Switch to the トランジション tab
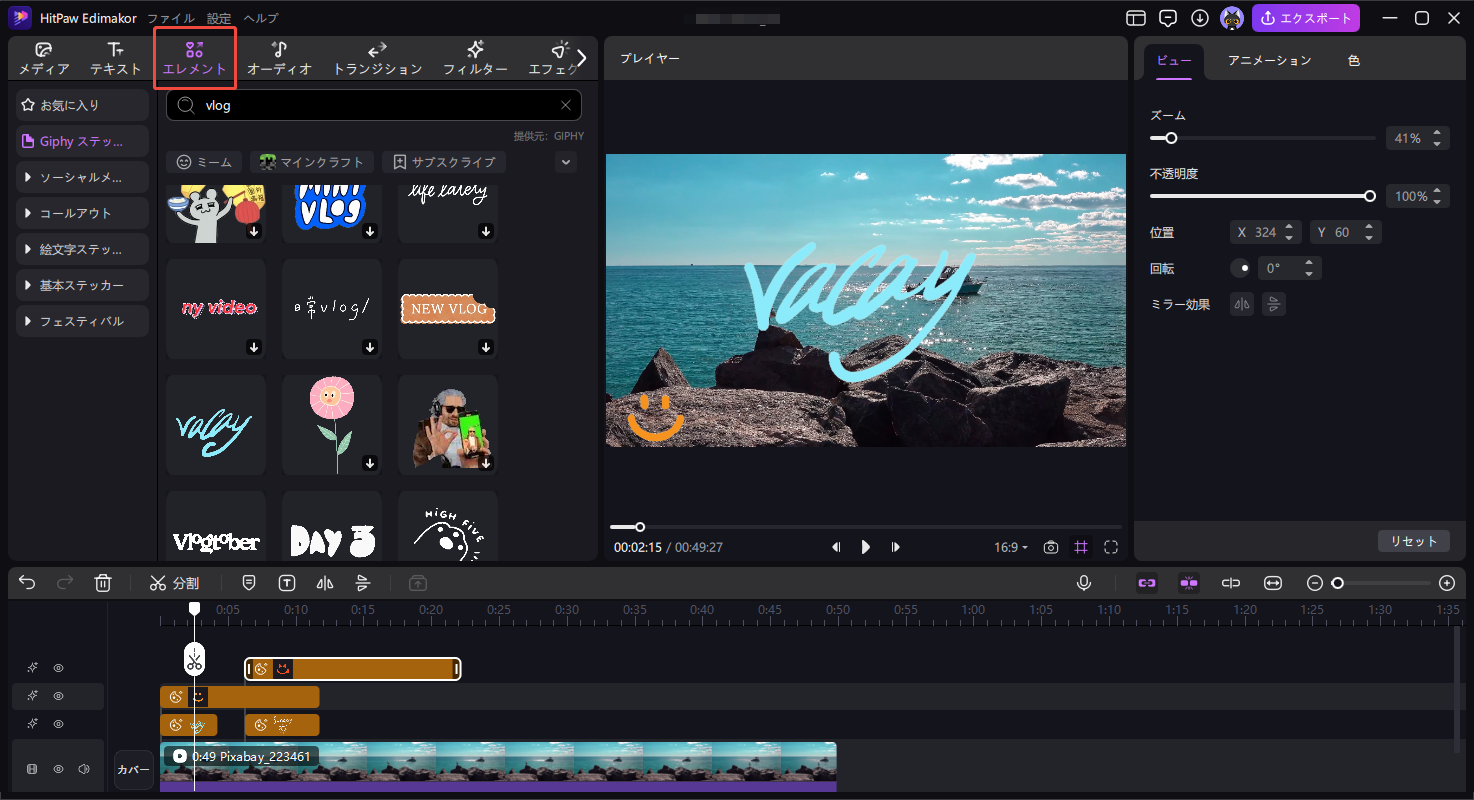The image size is (1474, 800). coord(377,59)
